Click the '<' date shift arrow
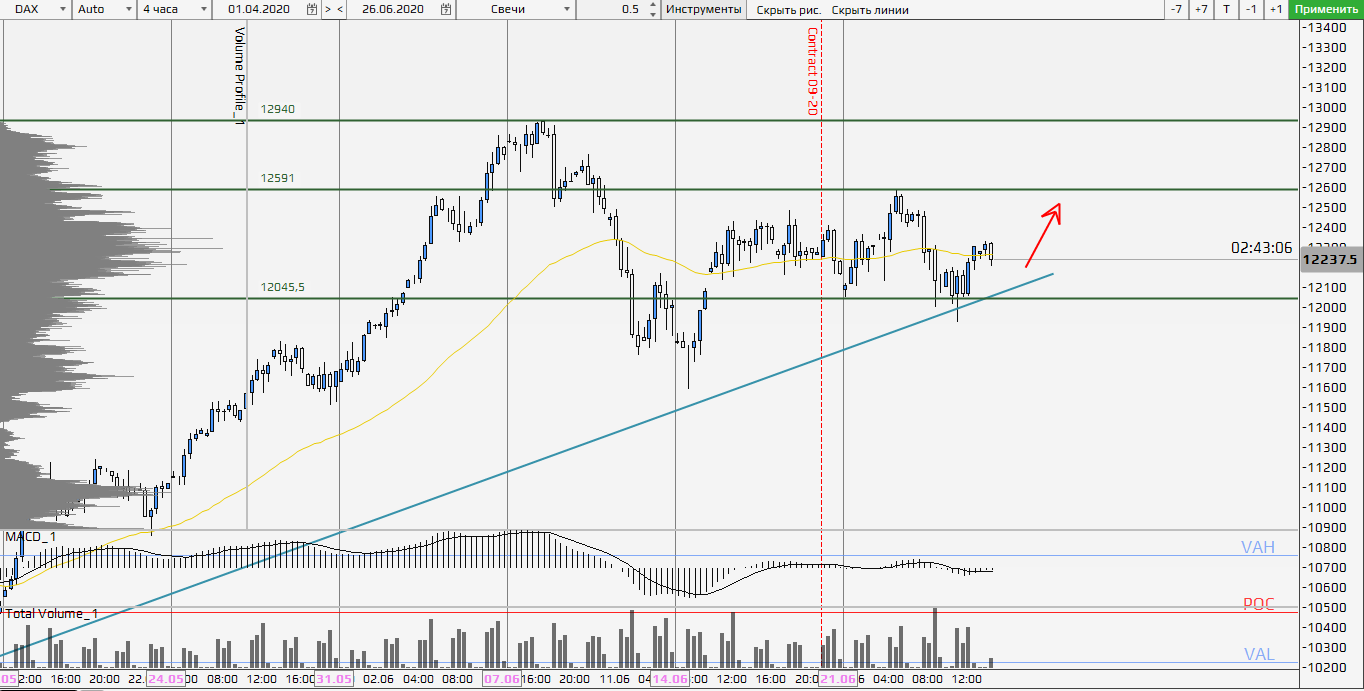Viewport: 1364px width, 691px height. (x=340, y=9)
